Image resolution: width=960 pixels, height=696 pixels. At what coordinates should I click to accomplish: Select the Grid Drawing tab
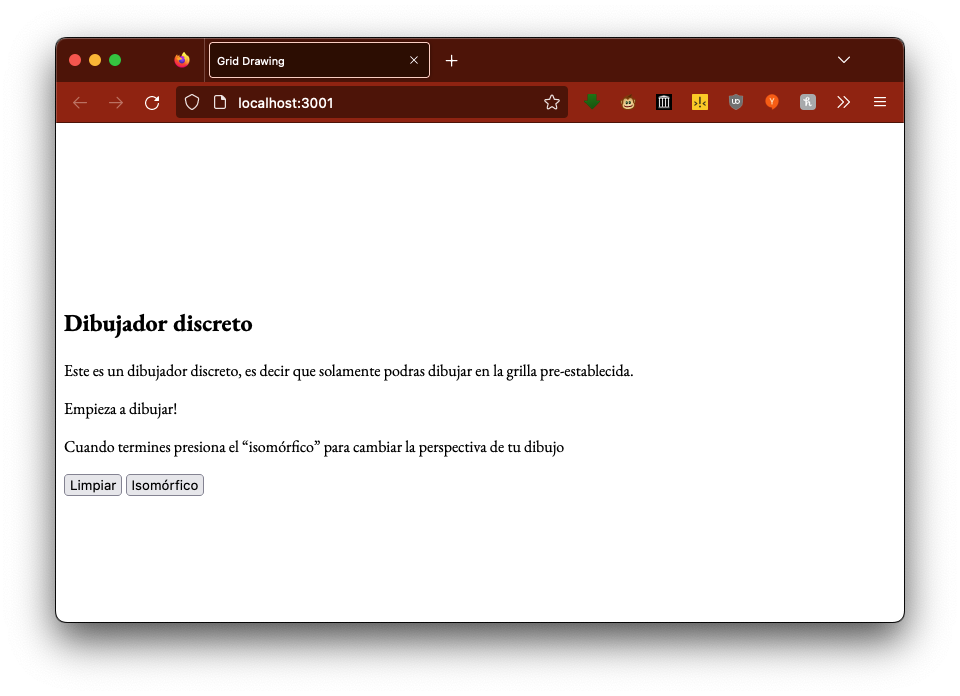[305, 60]
